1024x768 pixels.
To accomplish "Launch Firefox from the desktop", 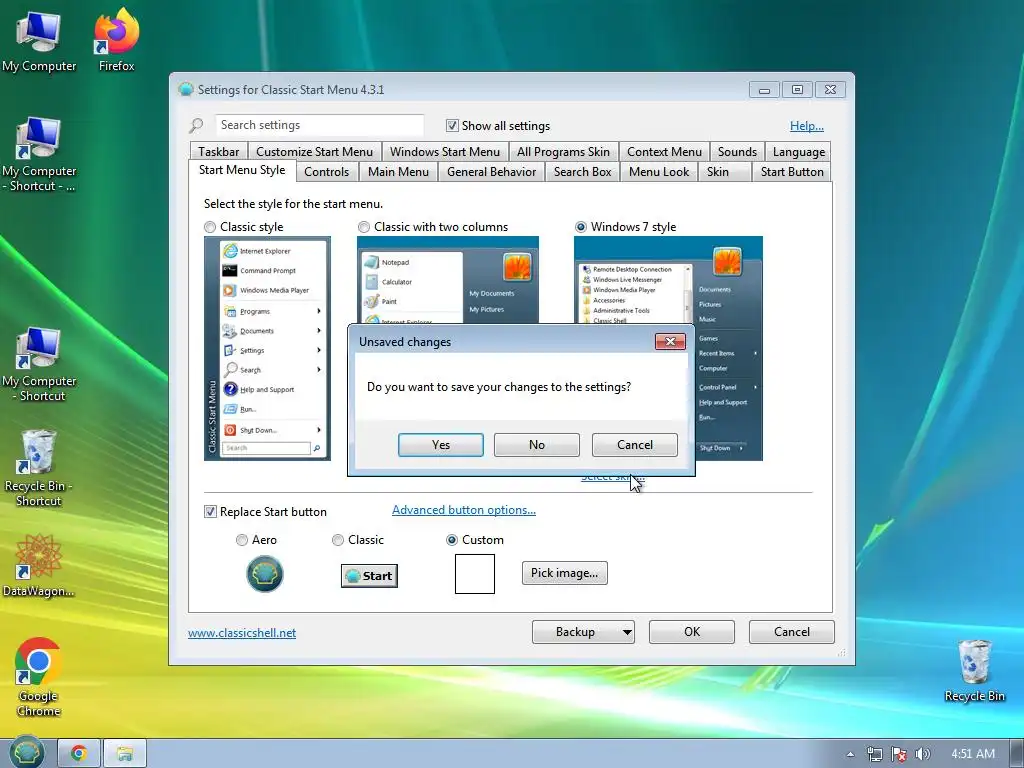I will pos(116,40).
